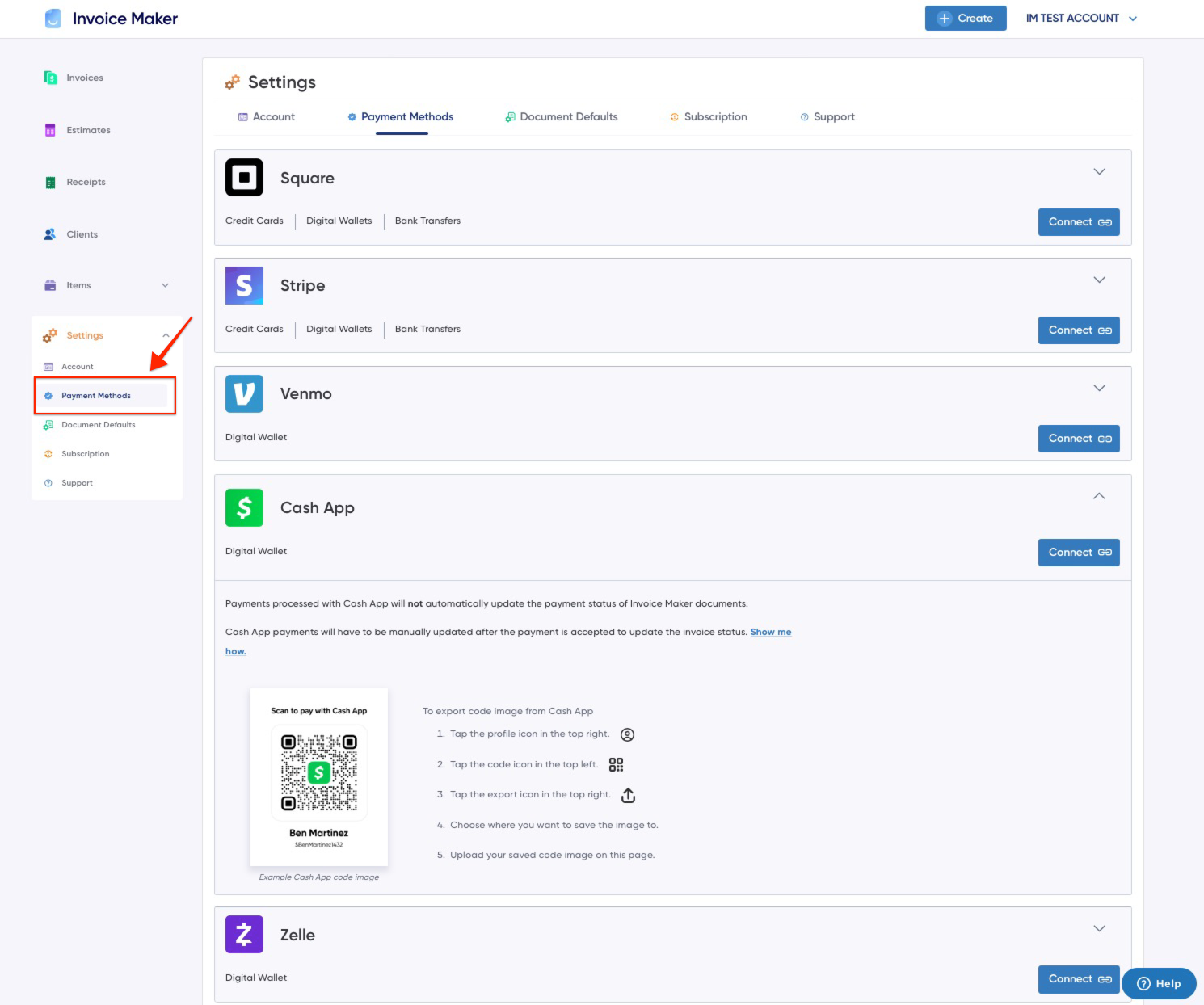Connect the Square payment method

pos(1079,222)
